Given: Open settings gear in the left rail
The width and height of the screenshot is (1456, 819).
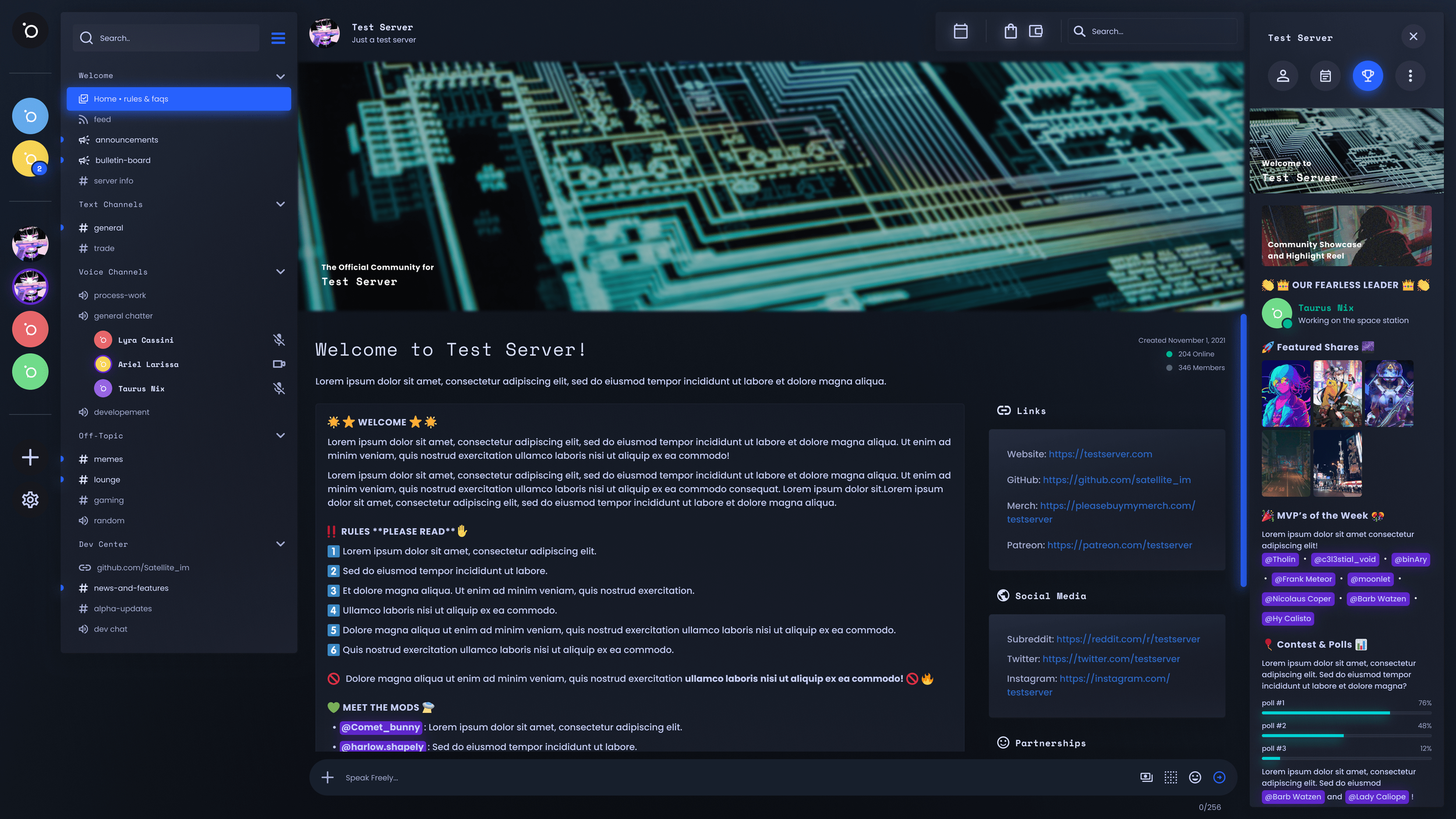Looking at the screenshot, I should coord(30,499).
